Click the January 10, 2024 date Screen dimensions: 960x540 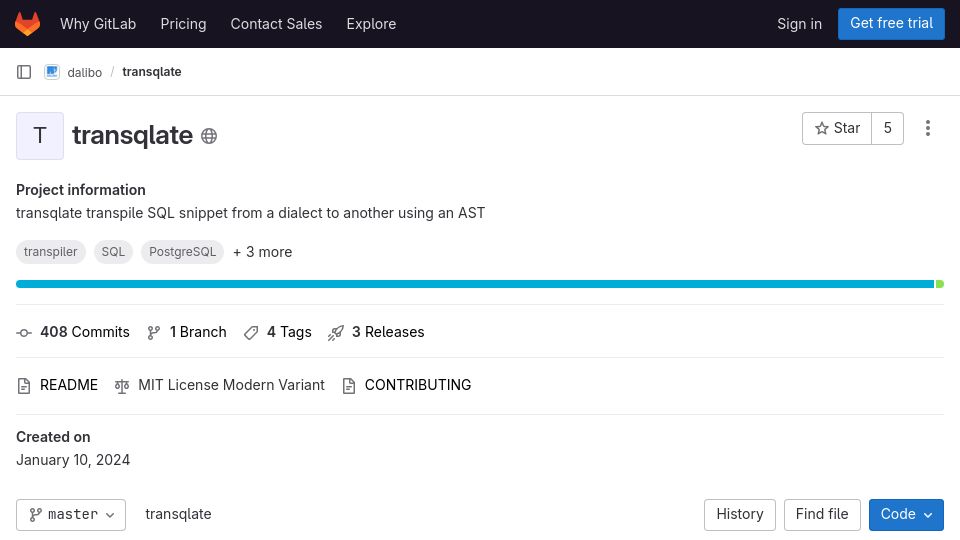(73, 460)
